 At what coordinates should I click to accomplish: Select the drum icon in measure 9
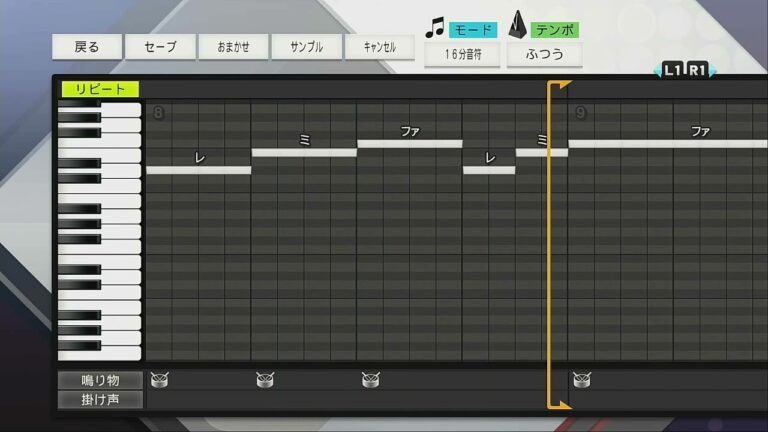(581, 379)
